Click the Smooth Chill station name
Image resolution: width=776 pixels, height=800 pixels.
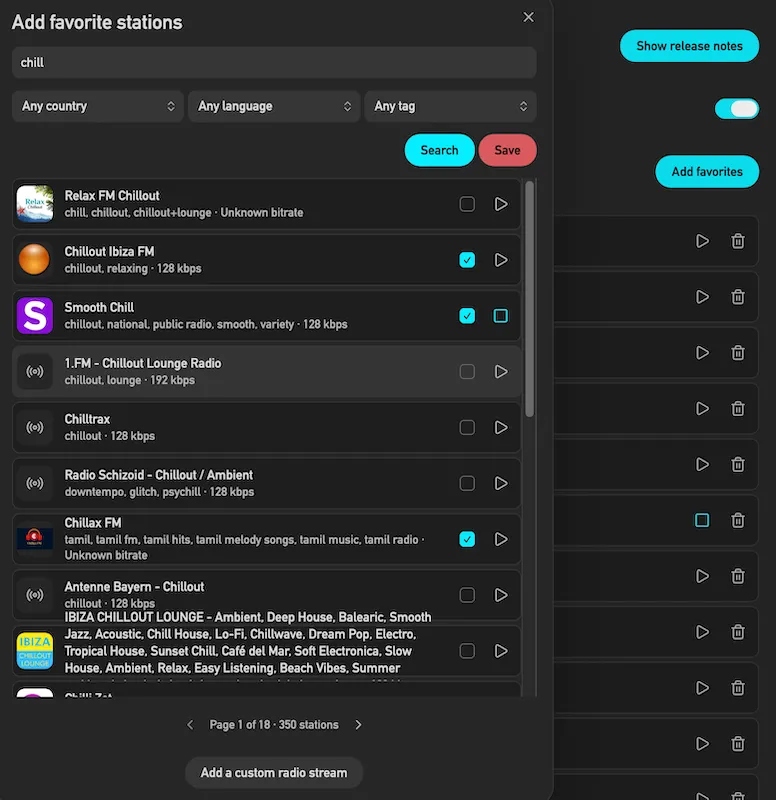(99, 308)
